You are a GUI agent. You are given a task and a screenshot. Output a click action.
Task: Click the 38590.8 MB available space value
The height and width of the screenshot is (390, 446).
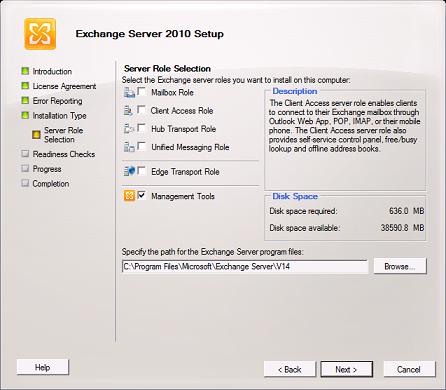click(x=402, y=228)
